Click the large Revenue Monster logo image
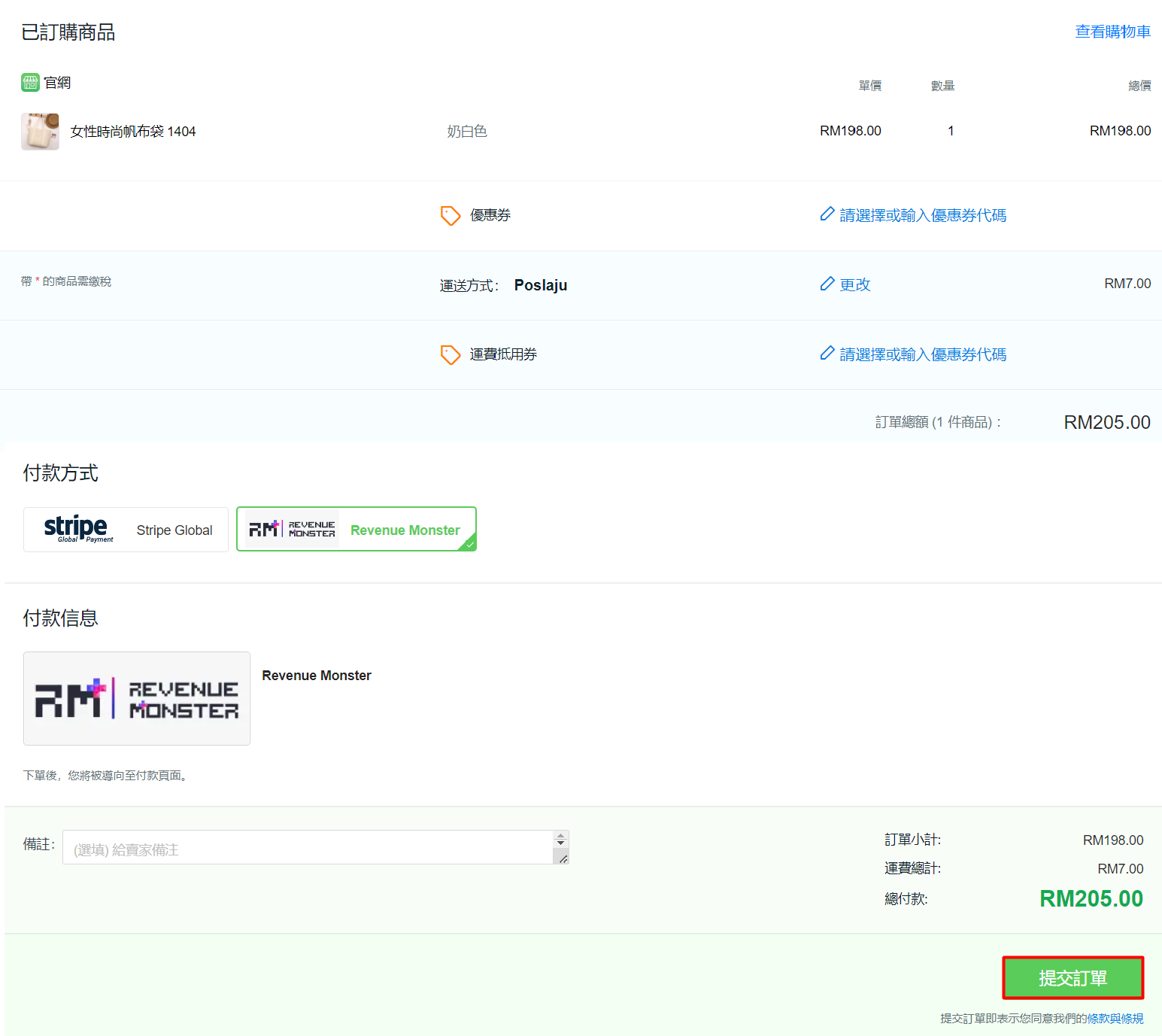The height and width of the screenshot is (1036, 1162). point(137,698)
